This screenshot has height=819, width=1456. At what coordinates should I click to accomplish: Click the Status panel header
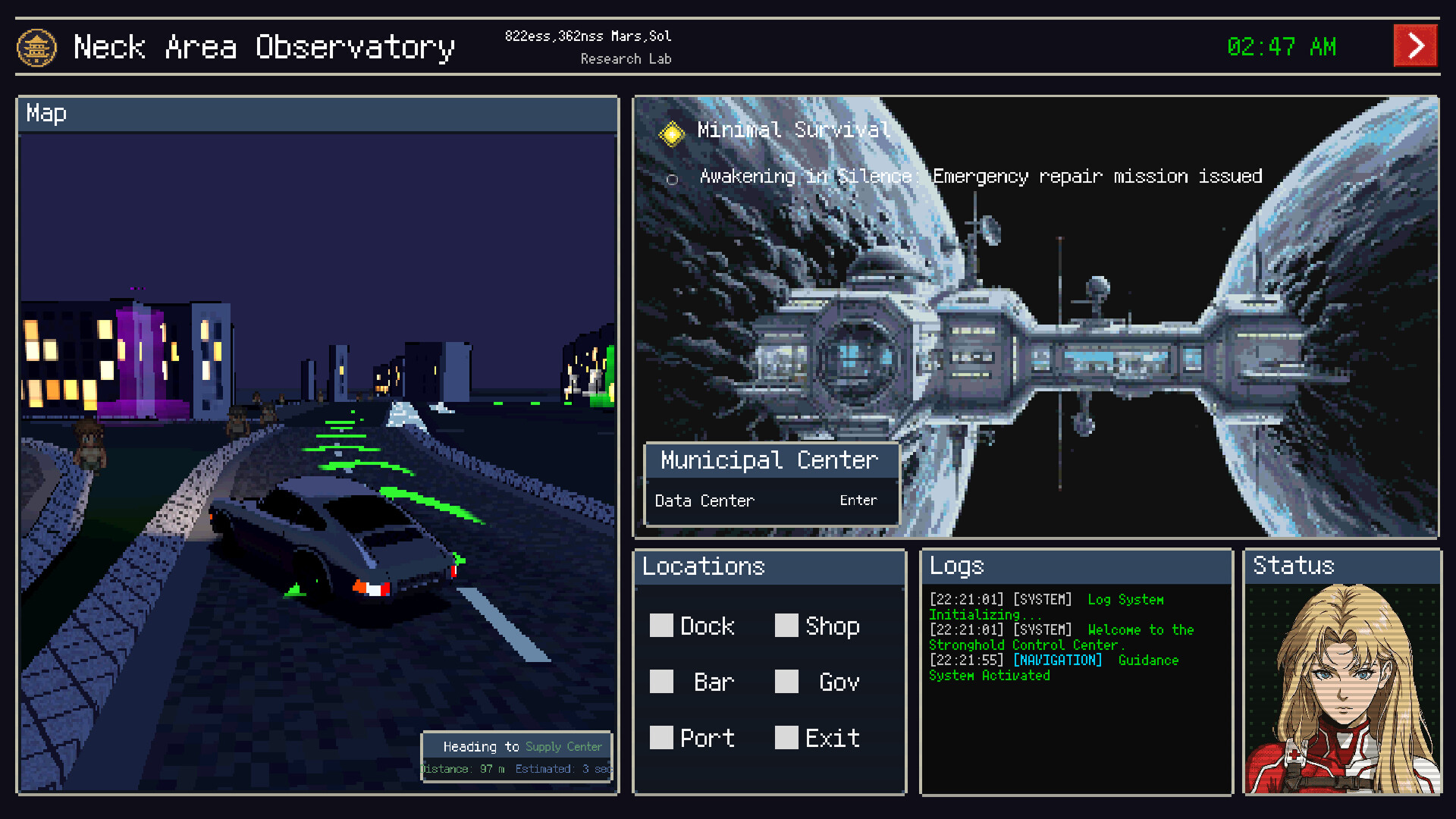coord(1341,566)
